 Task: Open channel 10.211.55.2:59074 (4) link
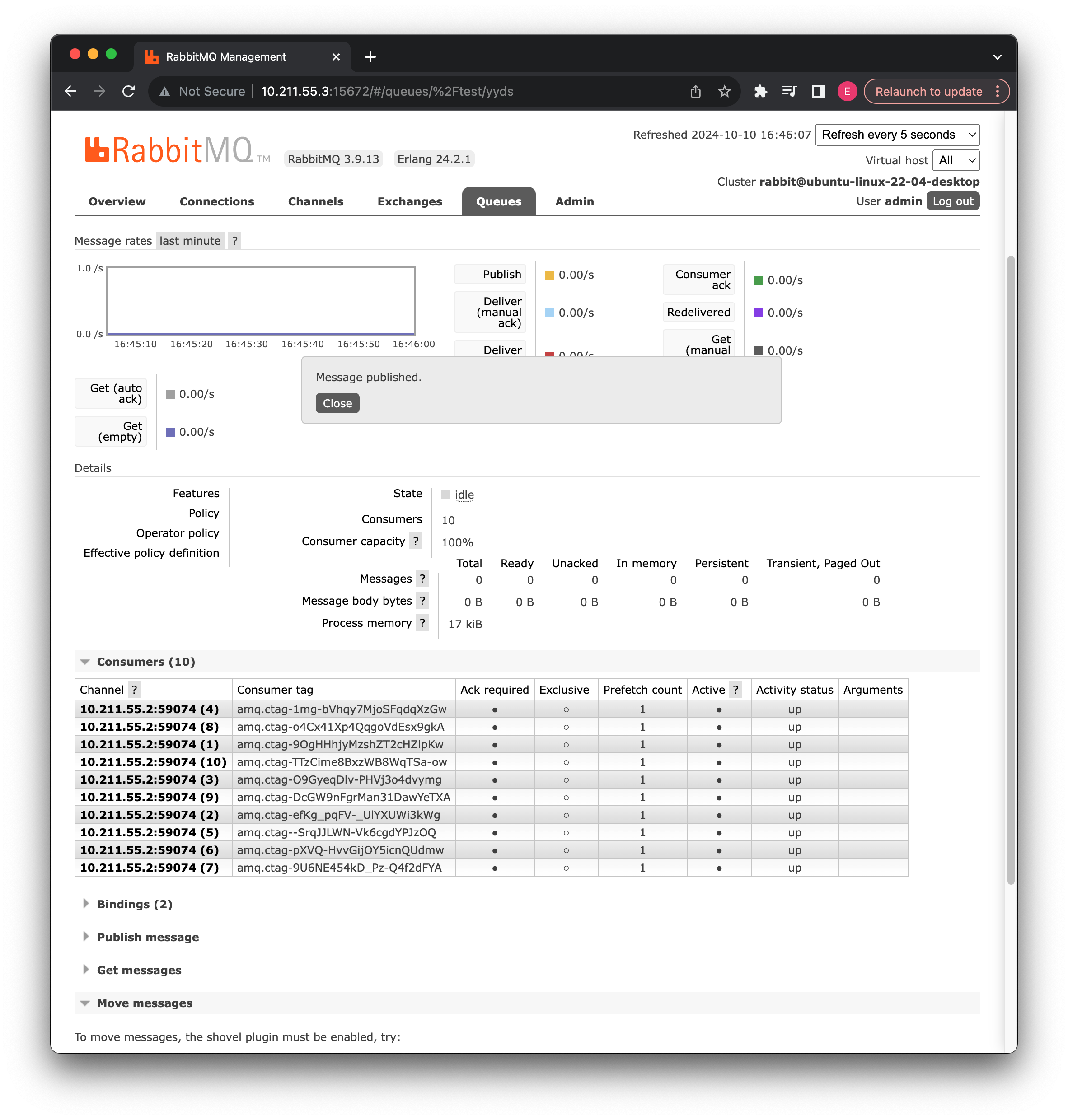pos(149,709)
